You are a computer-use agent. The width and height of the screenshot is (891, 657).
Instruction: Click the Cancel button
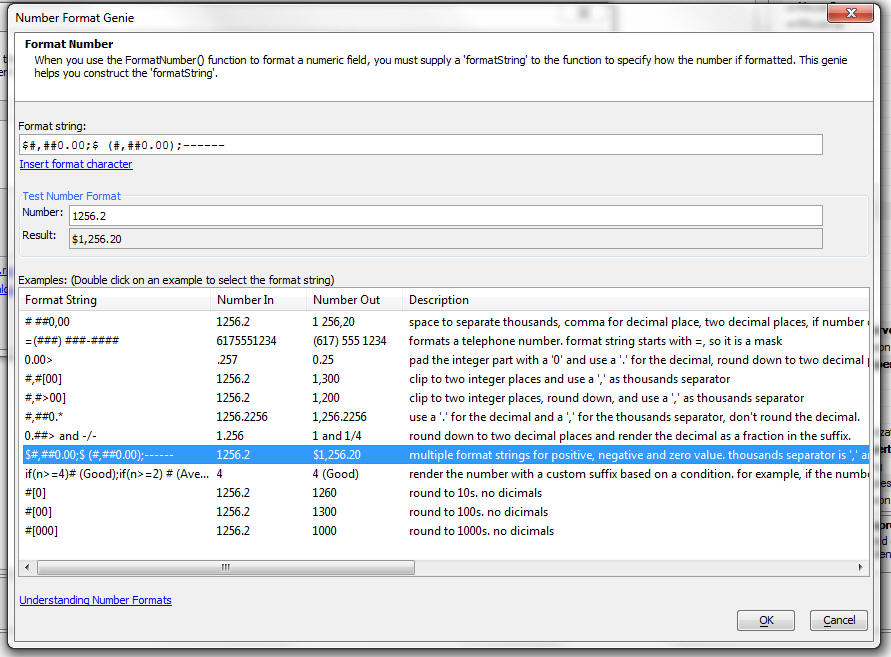pos(839,620)
